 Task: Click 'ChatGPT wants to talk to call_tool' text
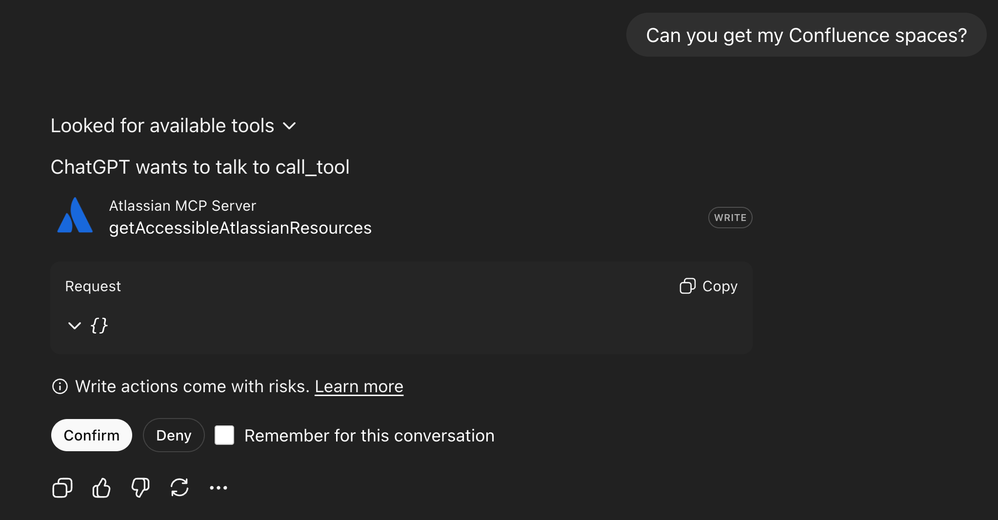coord(200,167)
